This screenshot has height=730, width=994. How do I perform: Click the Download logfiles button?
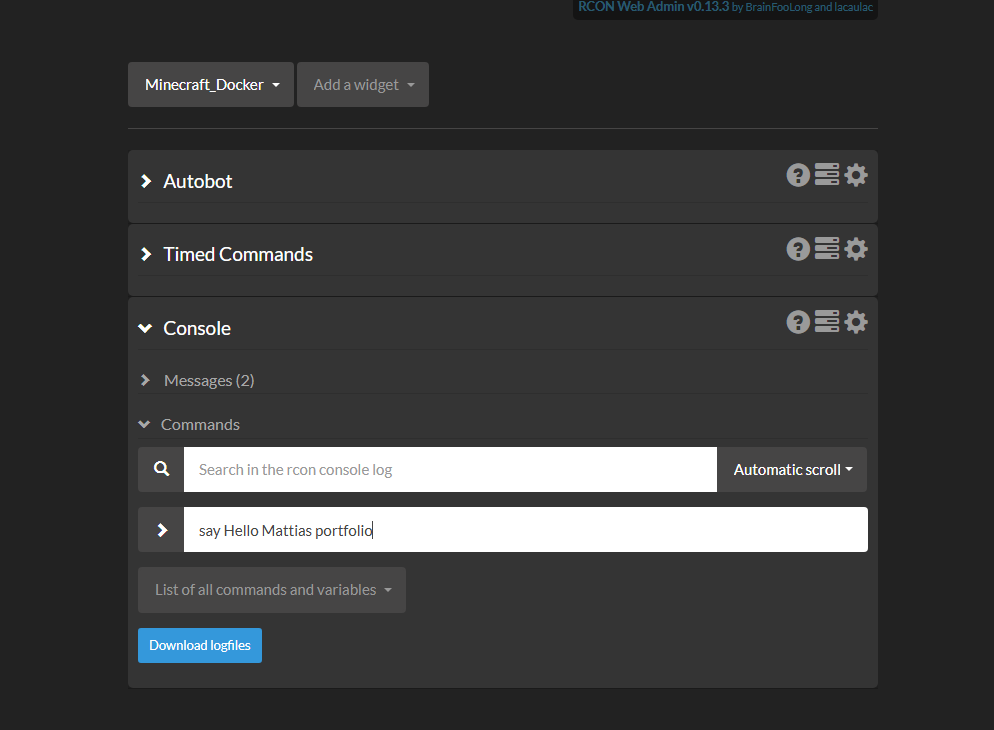pyautogui.click(x=200, y=646)
